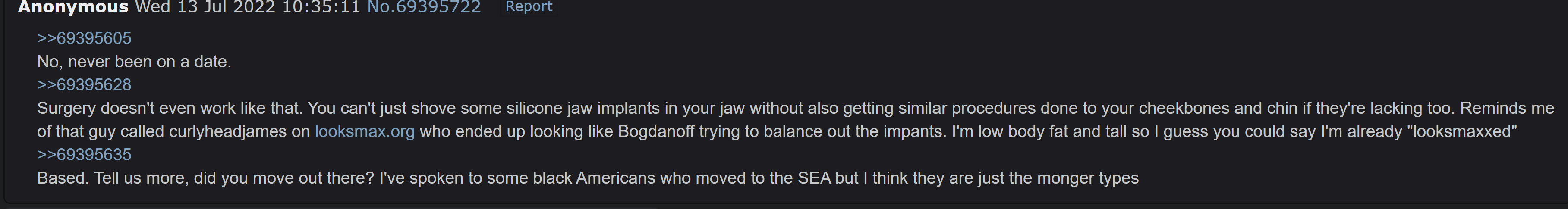
Task: Click the Anonymous poster name
Action: (x=73, y=7)
